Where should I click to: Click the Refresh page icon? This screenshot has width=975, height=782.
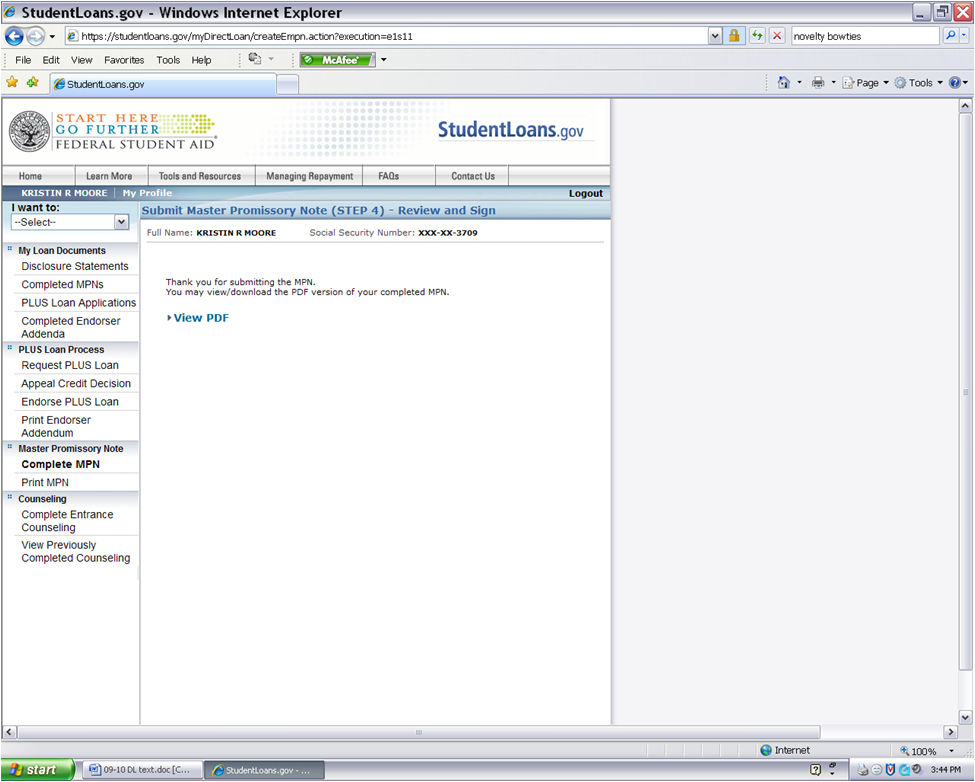pyautogui.click(x=758, y=36)
